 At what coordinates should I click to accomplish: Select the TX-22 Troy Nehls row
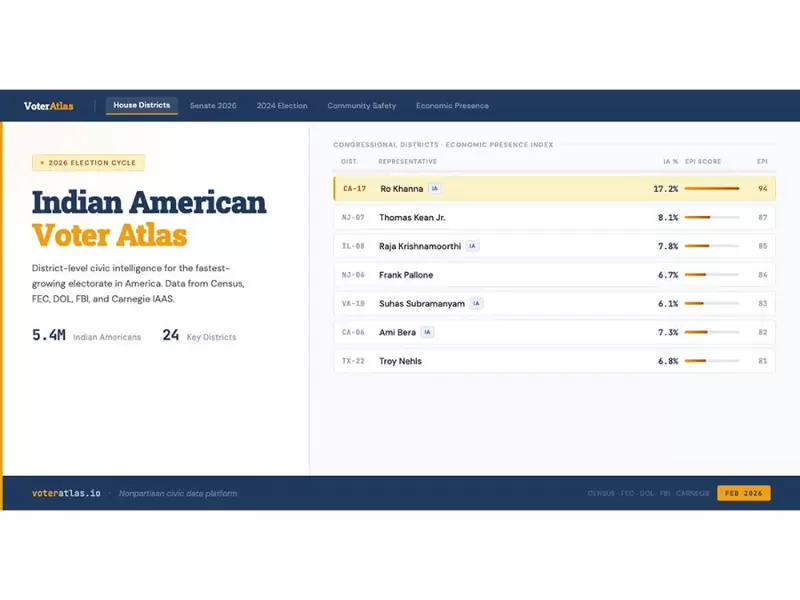click(x=554, y=361)
